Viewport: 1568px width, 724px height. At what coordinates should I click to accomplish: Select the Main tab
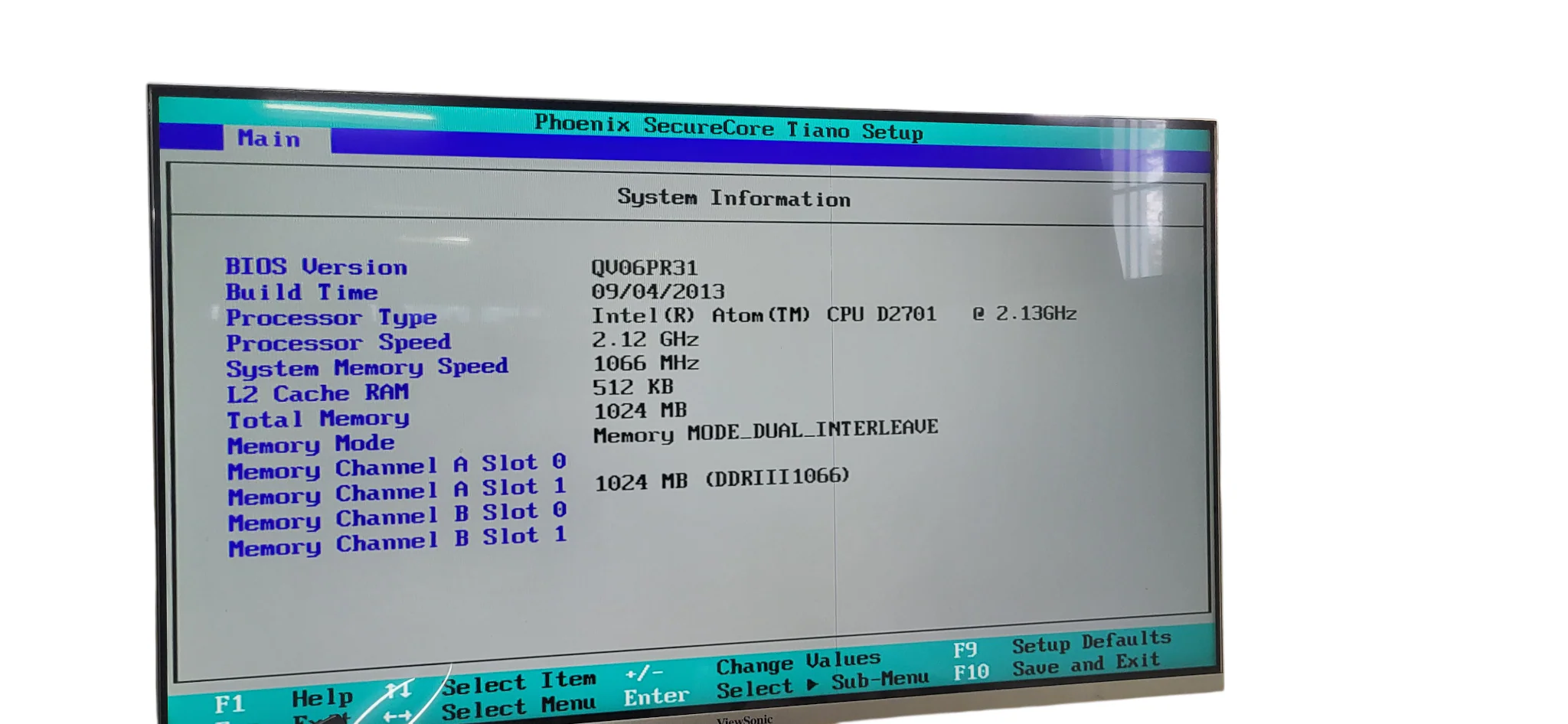click(x=269, y=139)
